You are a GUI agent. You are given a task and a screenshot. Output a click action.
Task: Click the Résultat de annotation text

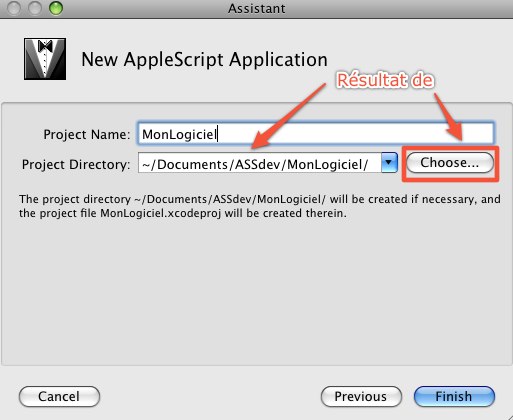[x=385, y=80]
